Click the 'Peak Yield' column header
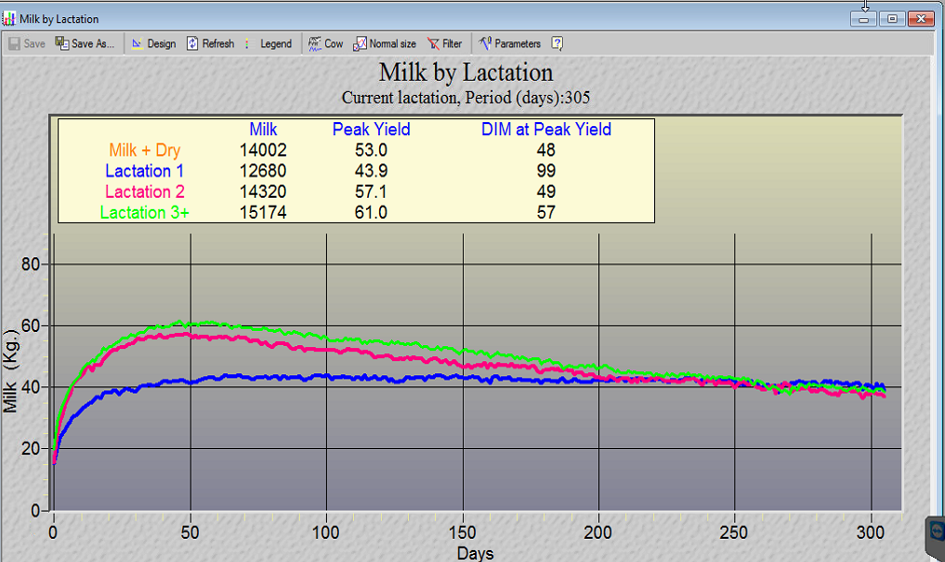This screenshot has height=562, width=945. 371,130
